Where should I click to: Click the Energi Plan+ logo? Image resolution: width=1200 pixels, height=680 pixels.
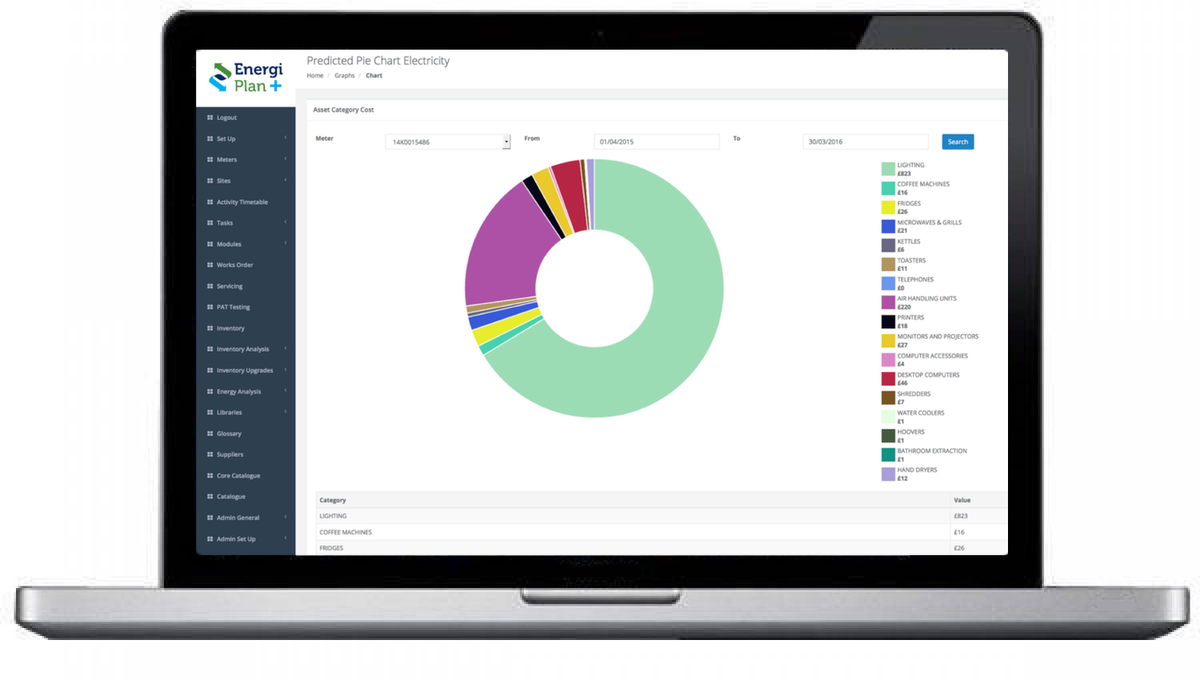(246, 78)
